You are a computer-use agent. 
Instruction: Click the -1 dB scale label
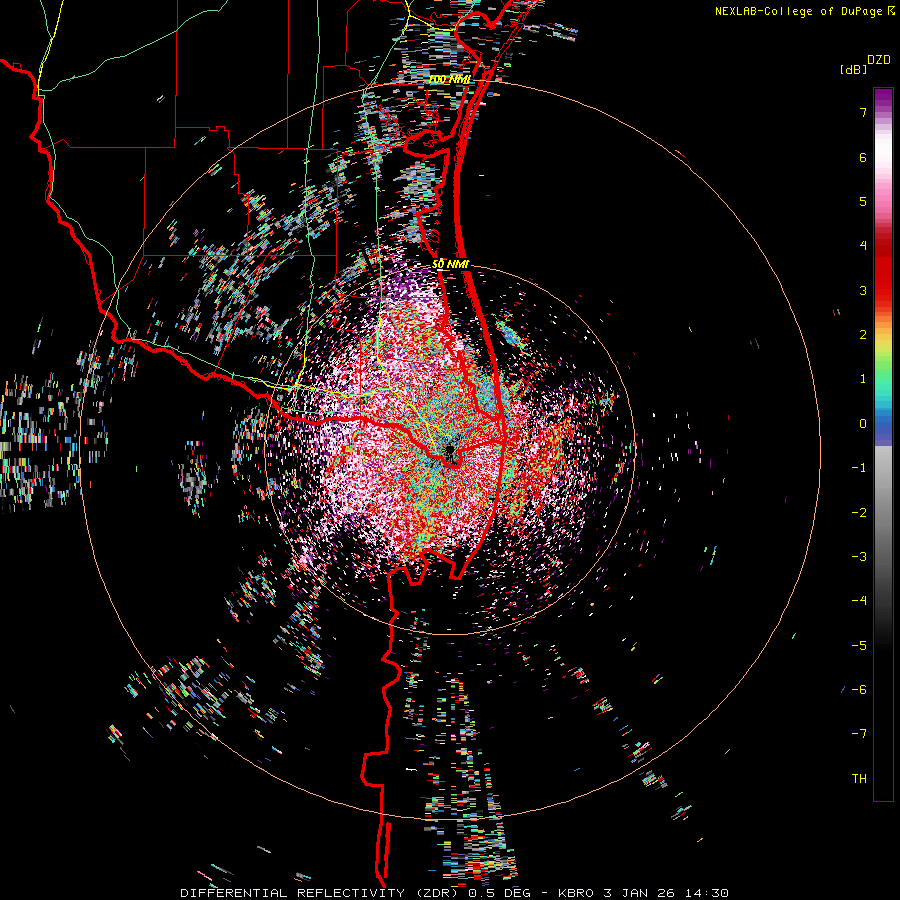point(859,468)
